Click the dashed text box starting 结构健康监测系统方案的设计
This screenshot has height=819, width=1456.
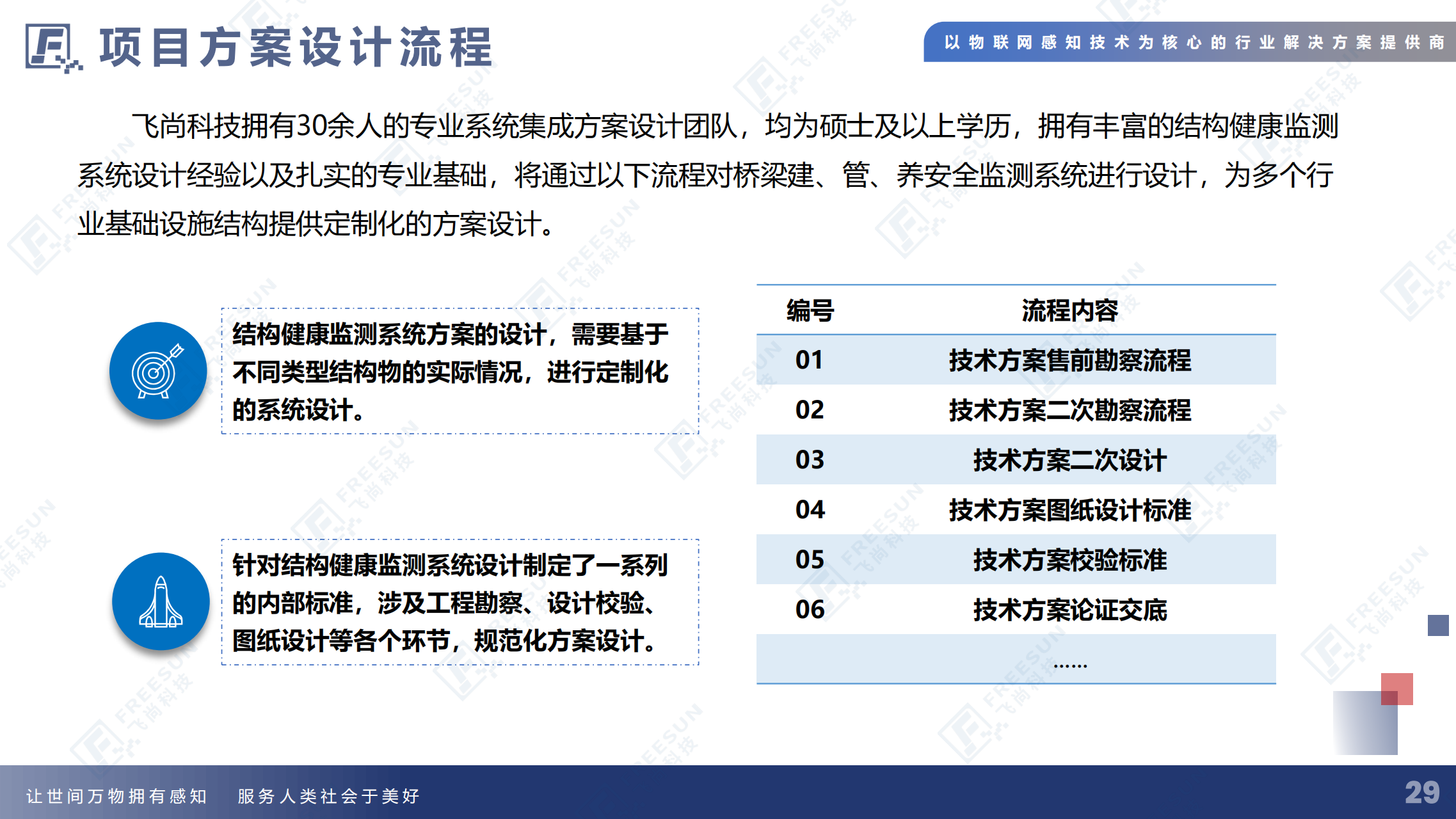coord(460,371)
